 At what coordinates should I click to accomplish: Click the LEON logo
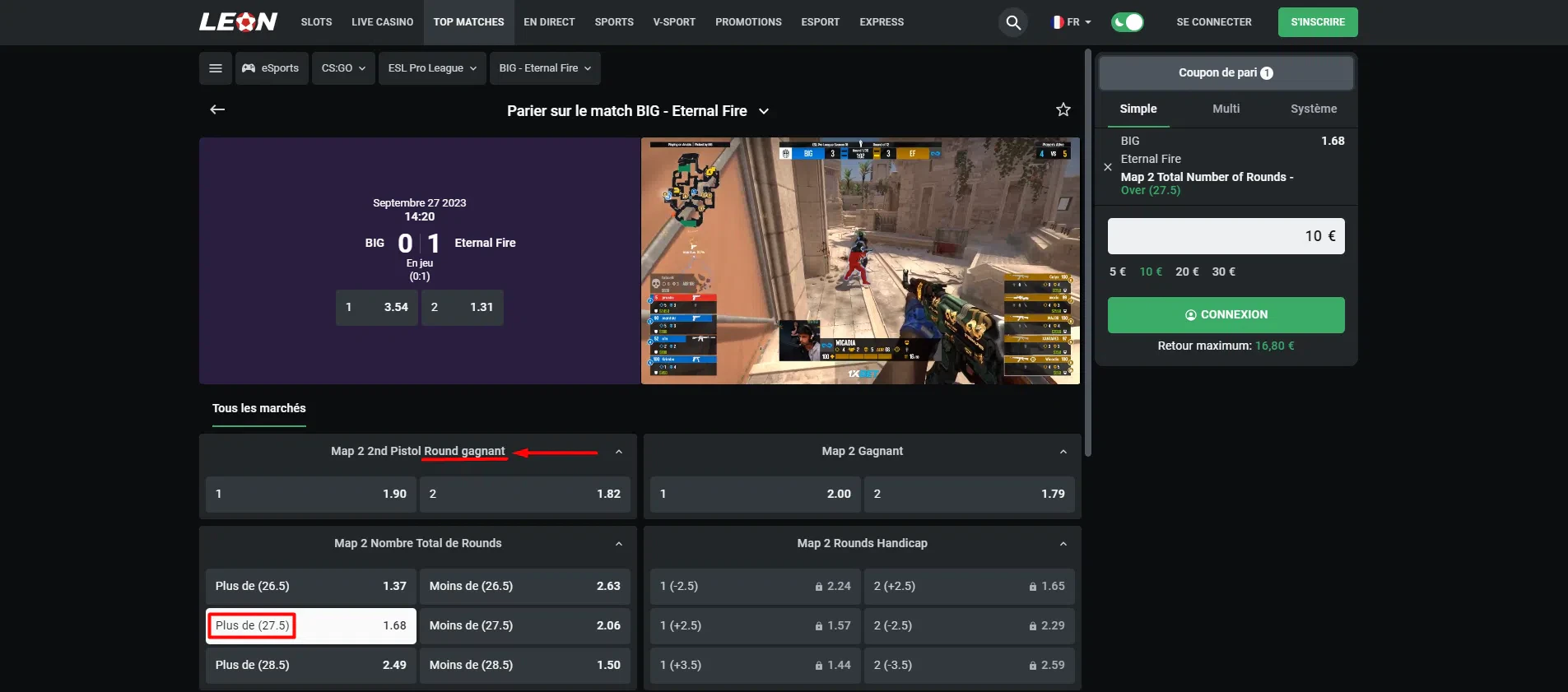click(238, 21)
